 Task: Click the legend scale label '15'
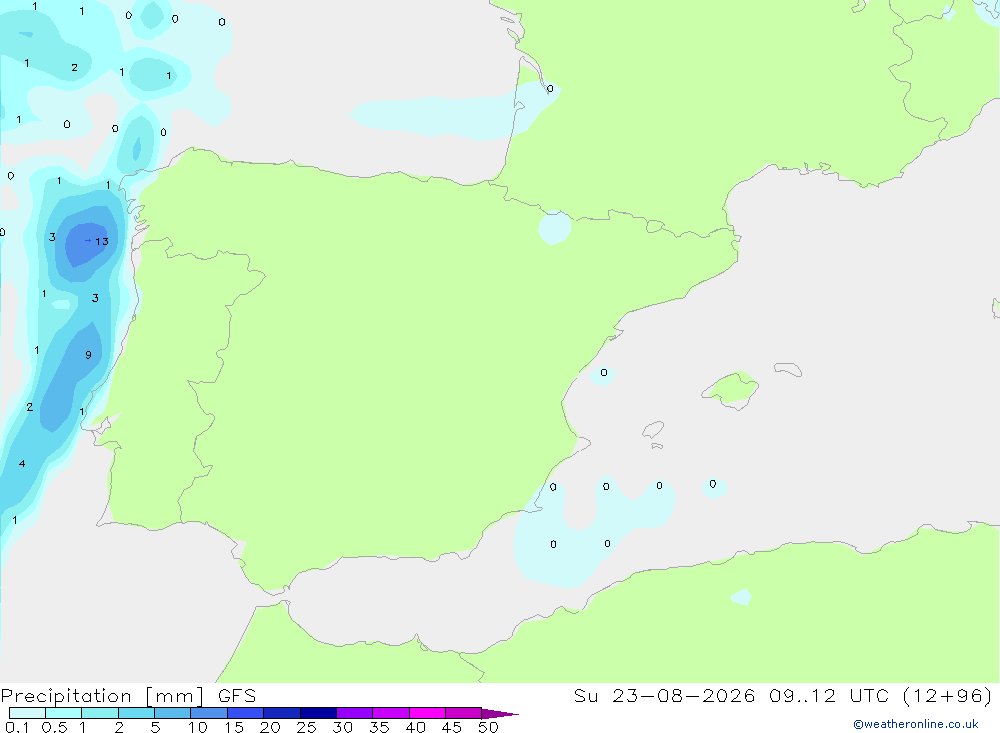(234, 727)
